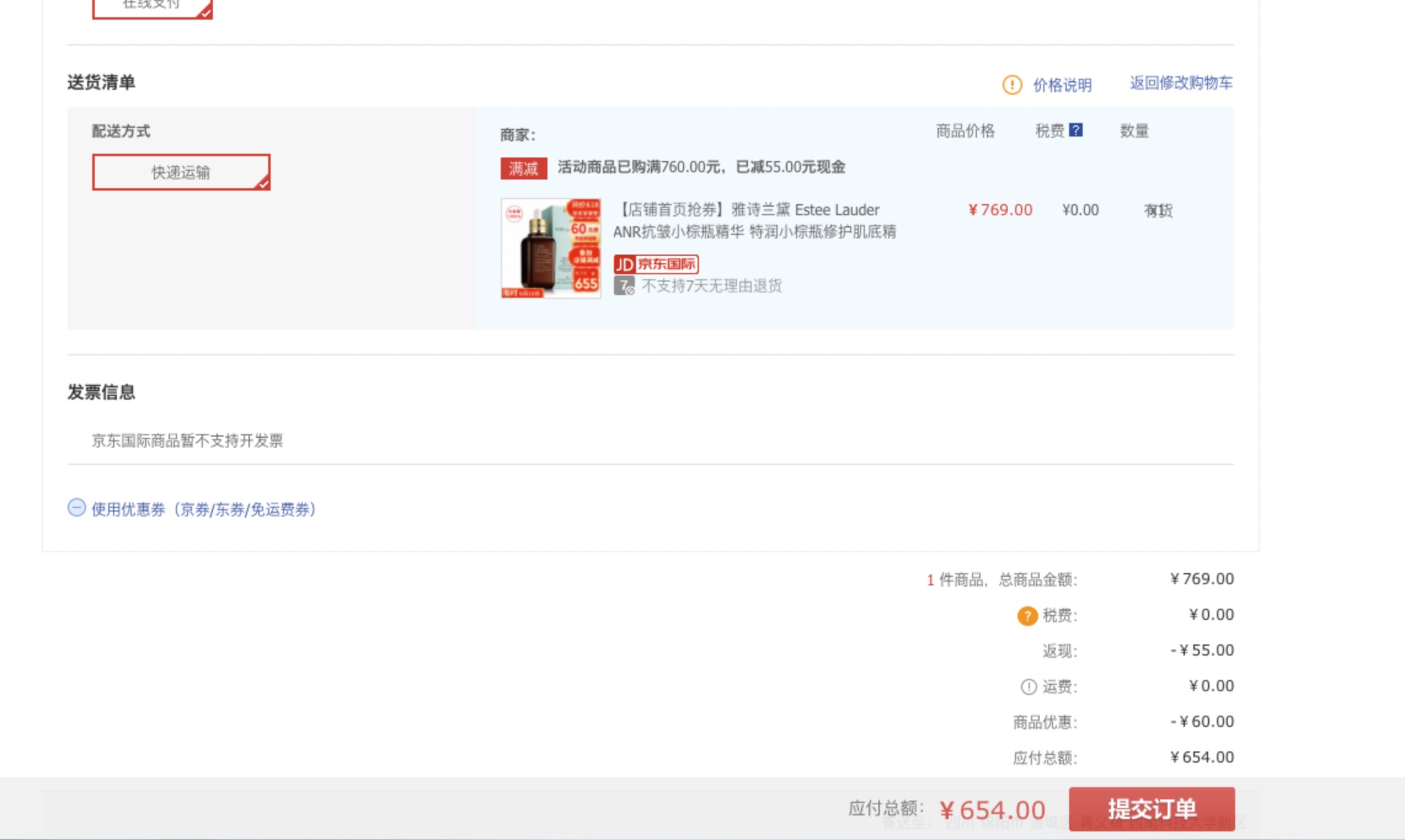Click the 发票信息 section heading
Image resolution: width=1405 pixels, height=840 pixels.
point(101,392)
